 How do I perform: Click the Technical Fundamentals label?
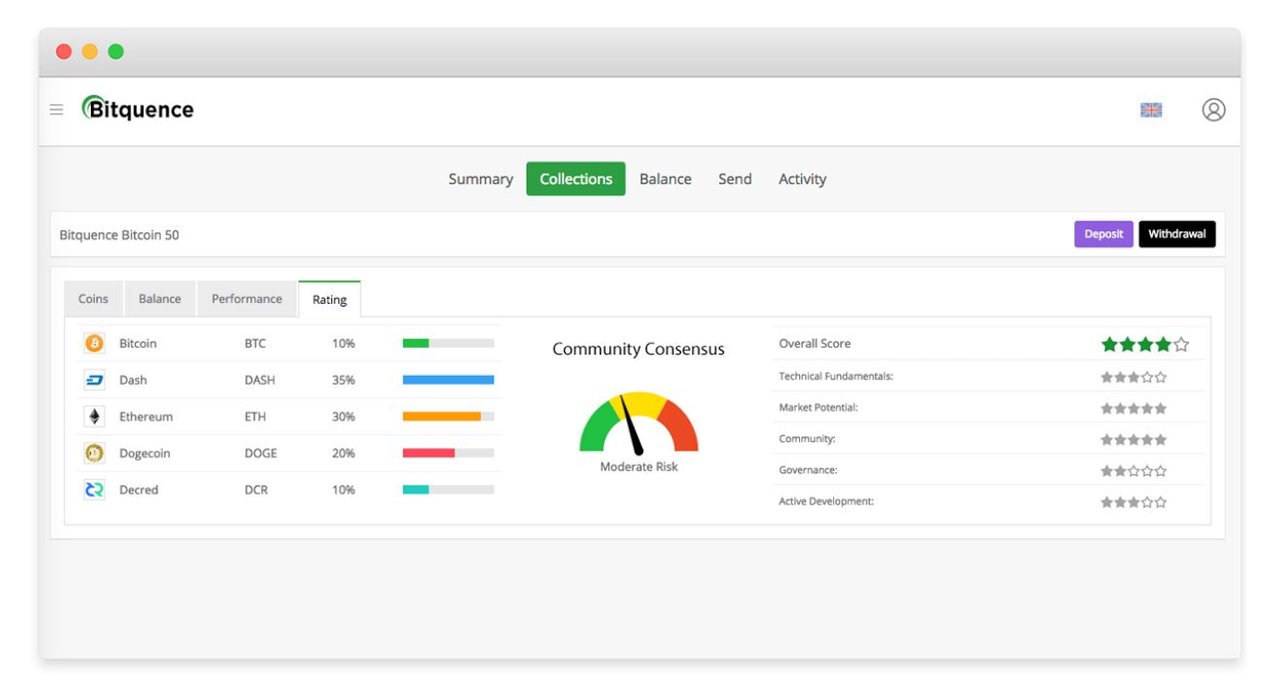pos(836,377)
